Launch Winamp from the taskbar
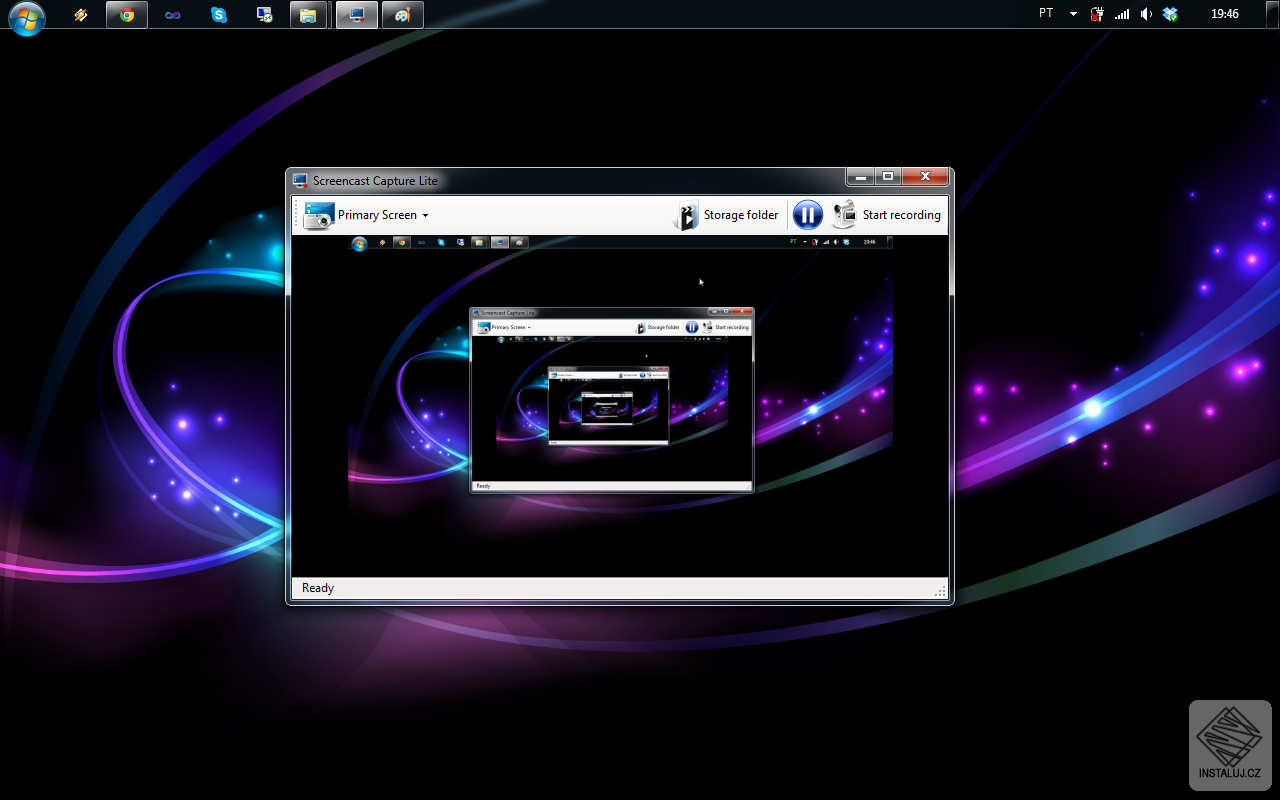Image resolution: width=1280 pixels, height=800 pixels. coord(81,14)
